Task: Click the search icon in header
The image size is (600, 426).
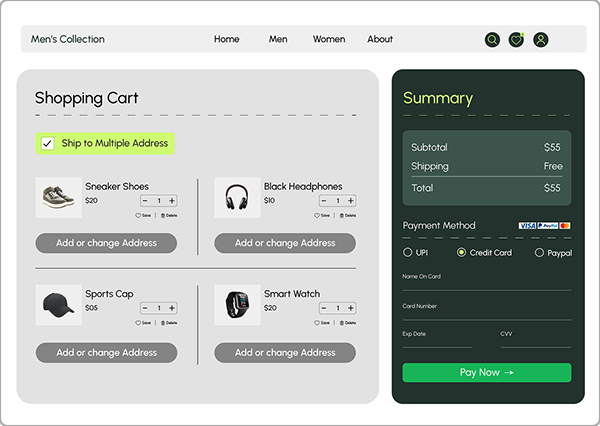Action: pos(492,40)
